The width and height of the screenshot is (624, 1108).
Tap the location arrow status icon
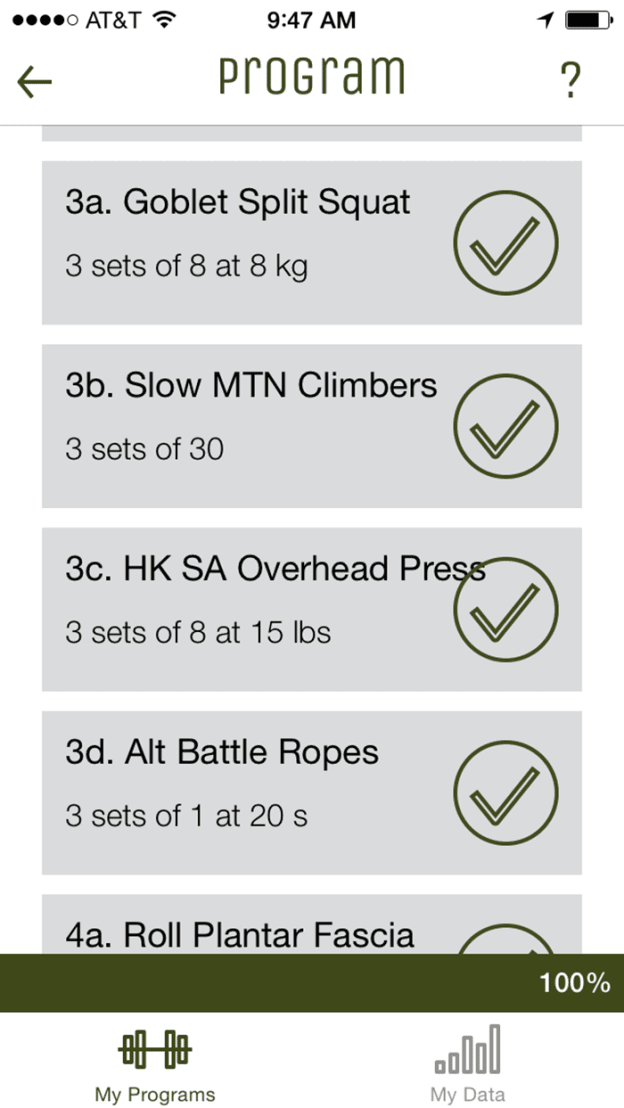click(545, 20)
